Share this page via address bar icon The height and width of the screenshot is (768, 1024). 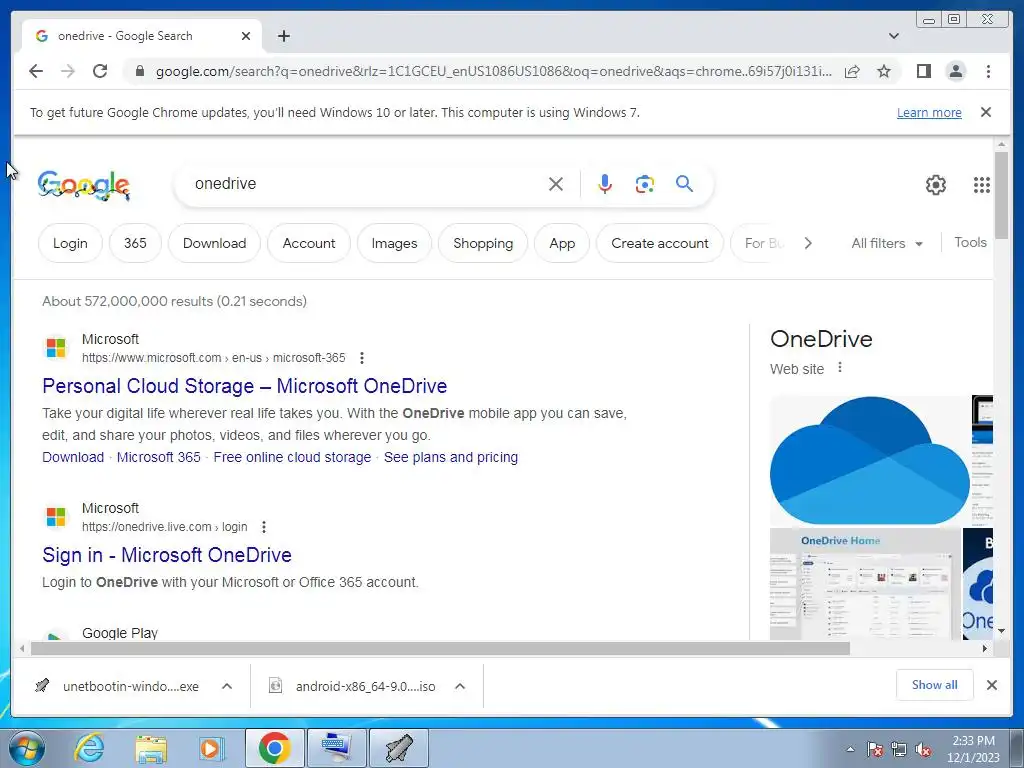click(x=852, y=71)
